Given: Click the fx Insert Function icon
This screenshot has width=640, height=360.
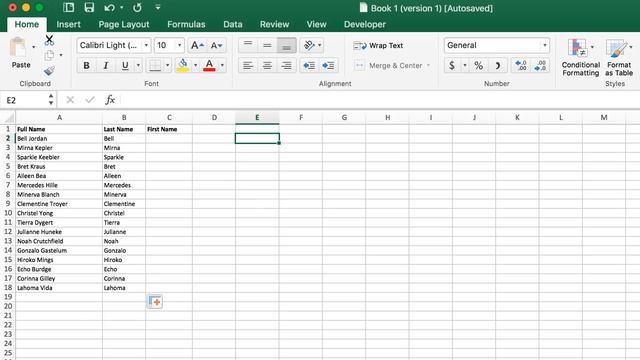Looking at the screenshot, I should (110, 100).
